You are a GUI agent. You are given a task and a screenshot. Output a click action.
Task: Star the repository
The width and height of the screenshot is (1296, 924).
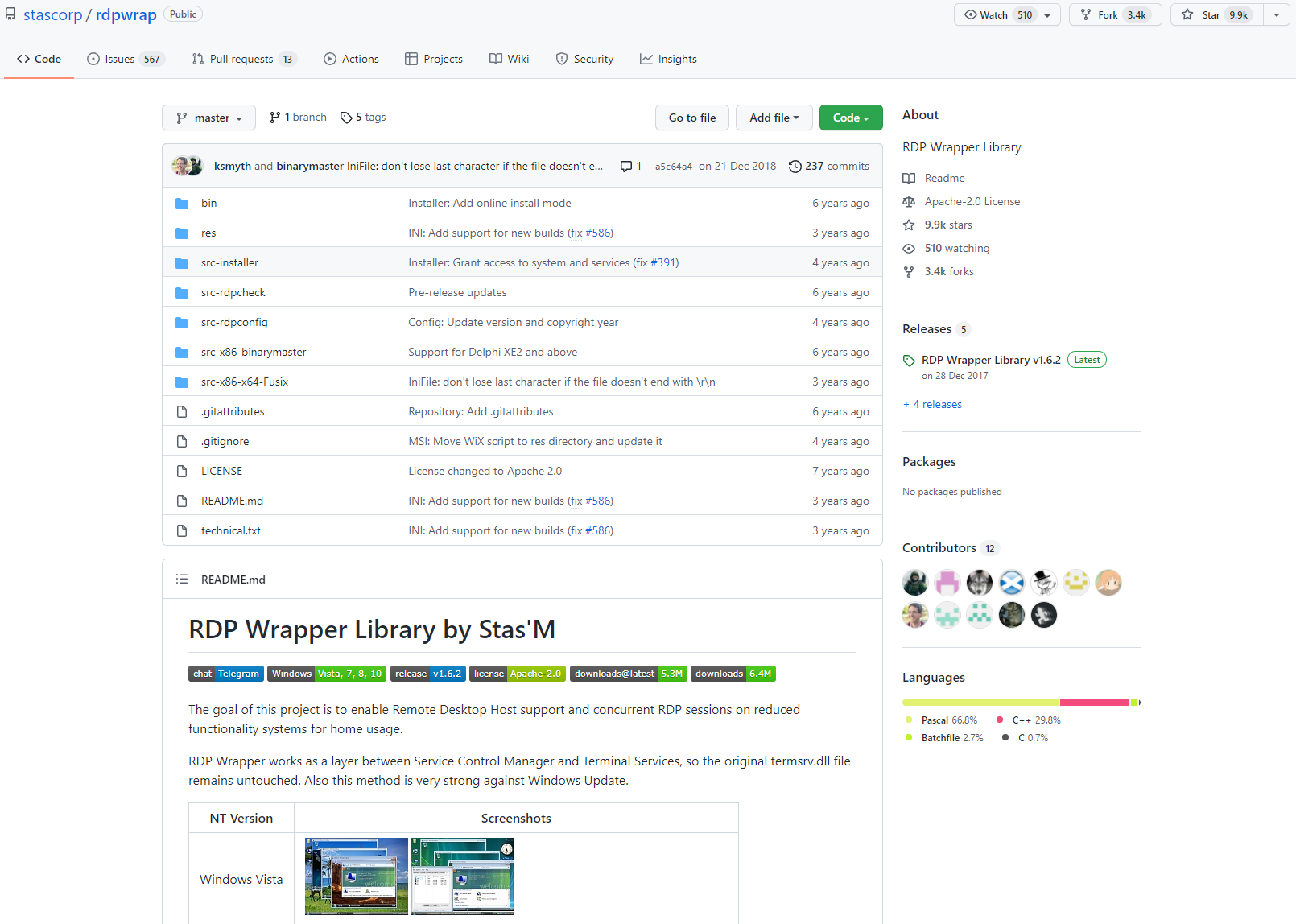pos(1217,15)
